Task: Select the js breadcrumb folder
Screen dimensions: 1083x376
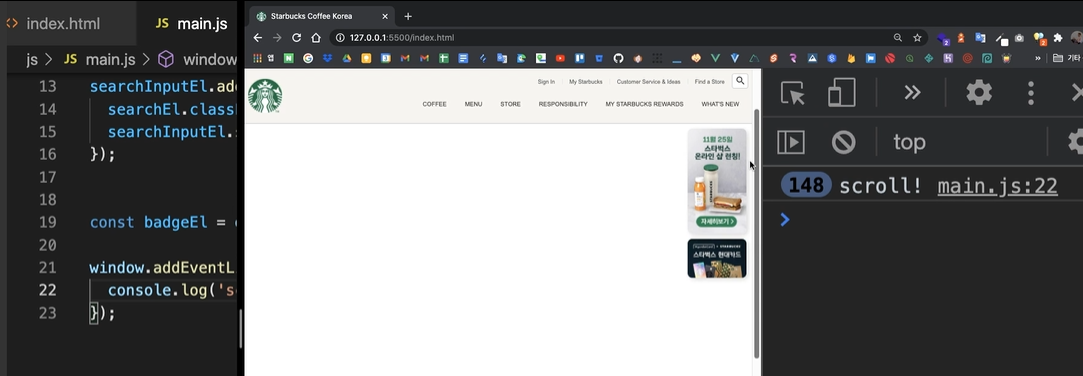Action: point(32,59)
